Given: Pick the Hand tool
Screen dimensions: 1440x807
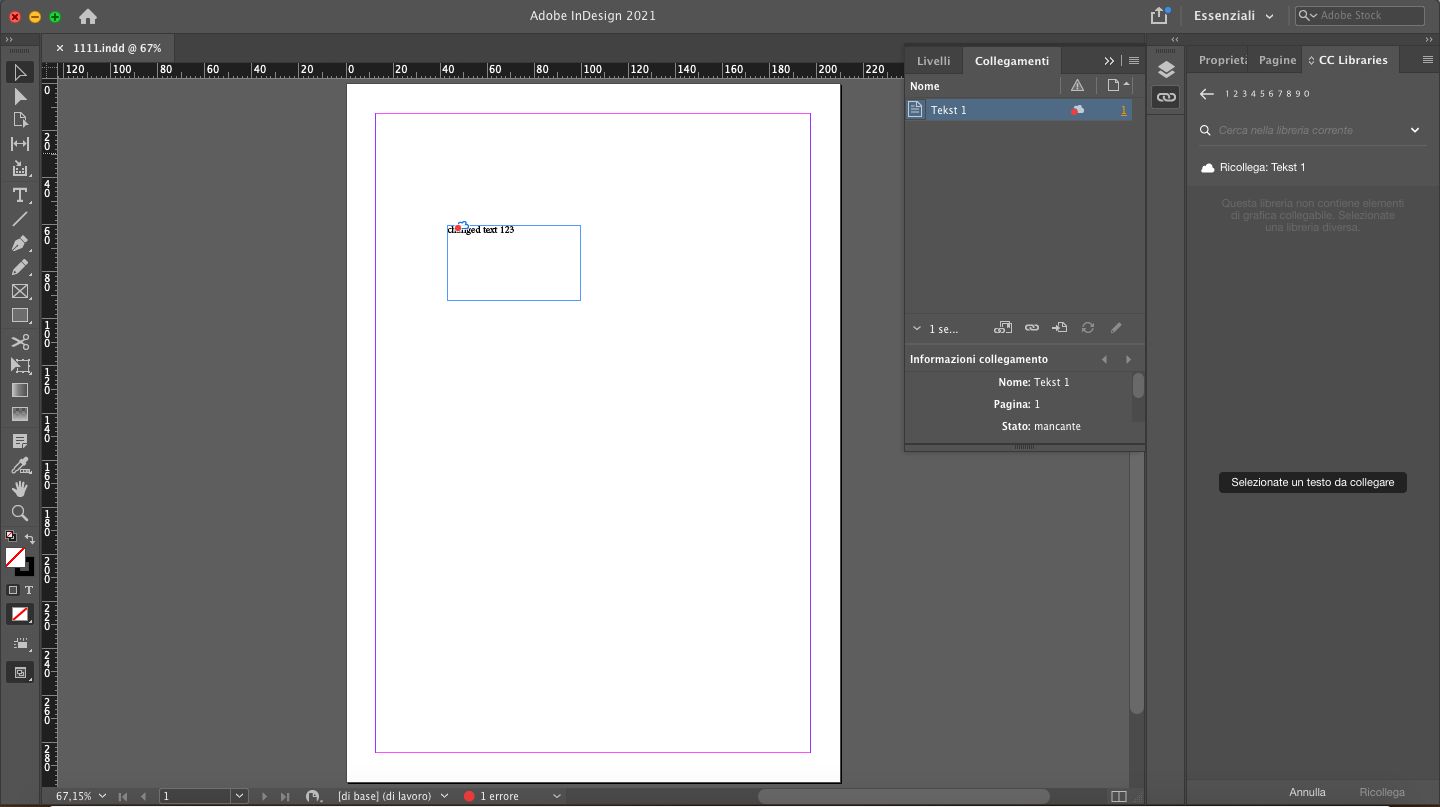Looking at the screenshot, I should [20, 489].
